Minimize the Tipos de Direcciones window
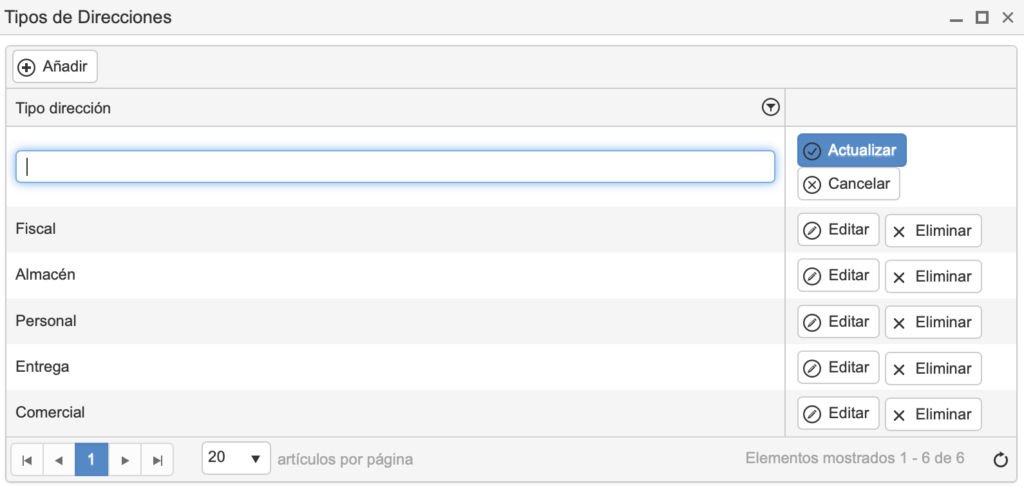The image size is (1024, 500). 956,19
